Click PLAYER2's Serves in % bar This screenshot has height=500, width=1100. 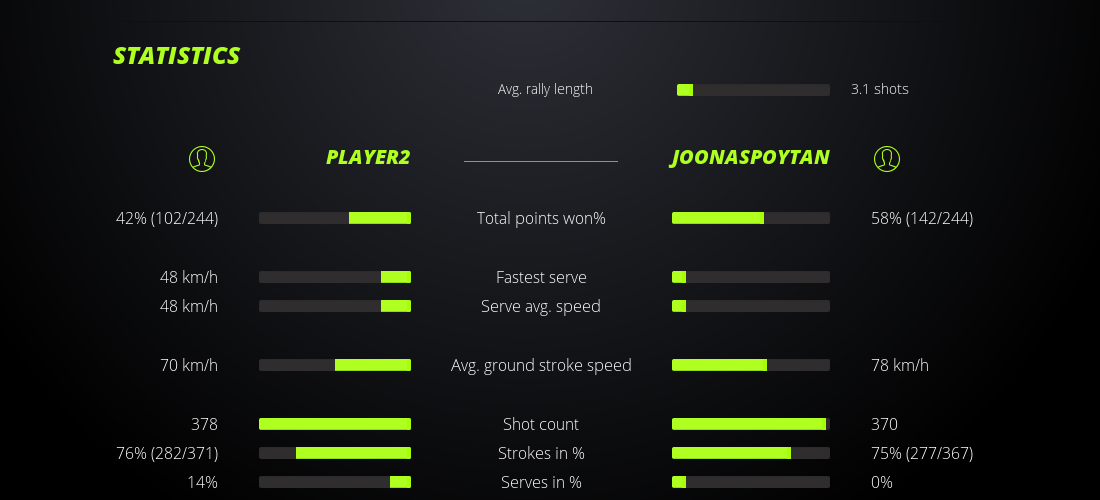(x=335, y=482)
